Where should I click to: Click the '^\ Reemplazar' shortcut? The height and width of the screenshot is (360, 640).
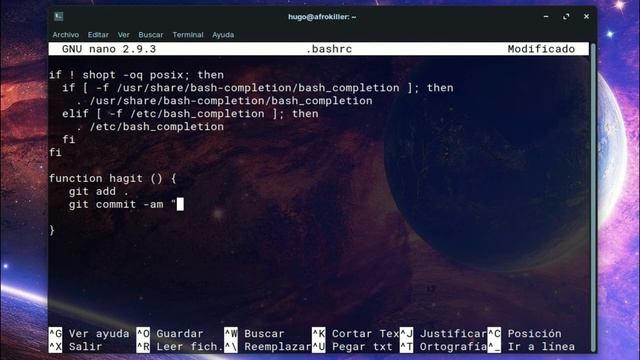point(268,347)
